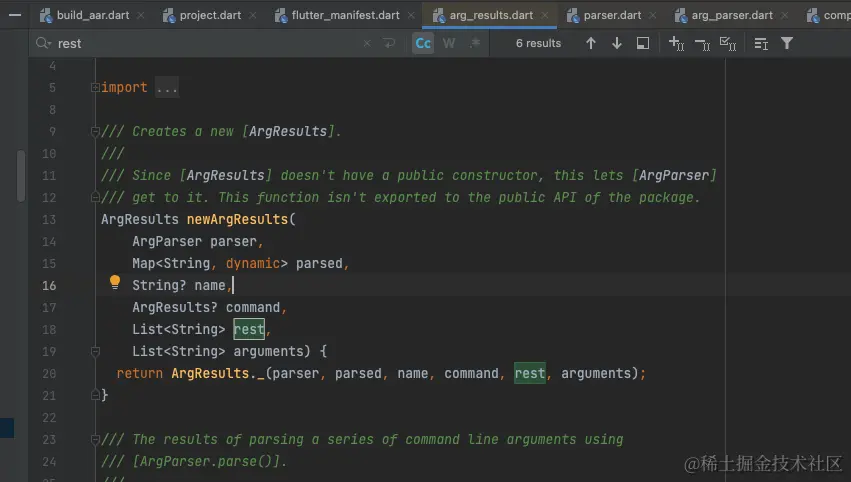Close the parser.dart tab
851x482 pixels.
pyautogui.click(x=653, y=15)
